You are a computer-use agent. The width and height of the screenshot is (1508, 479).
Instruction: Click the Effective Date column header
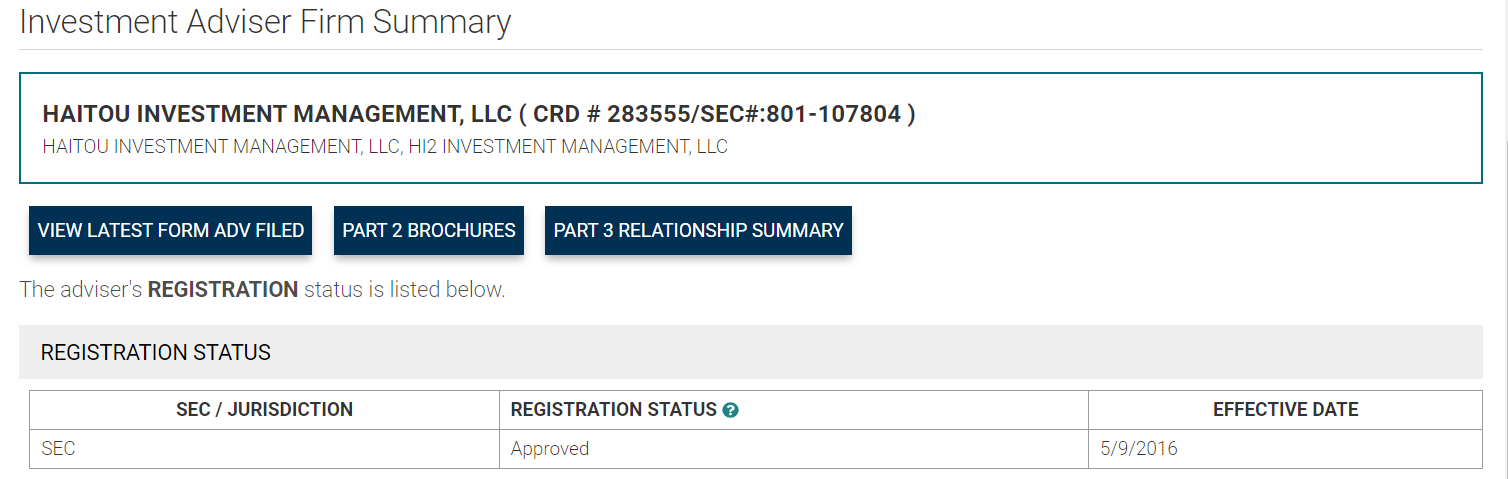tap(1285, 409)
